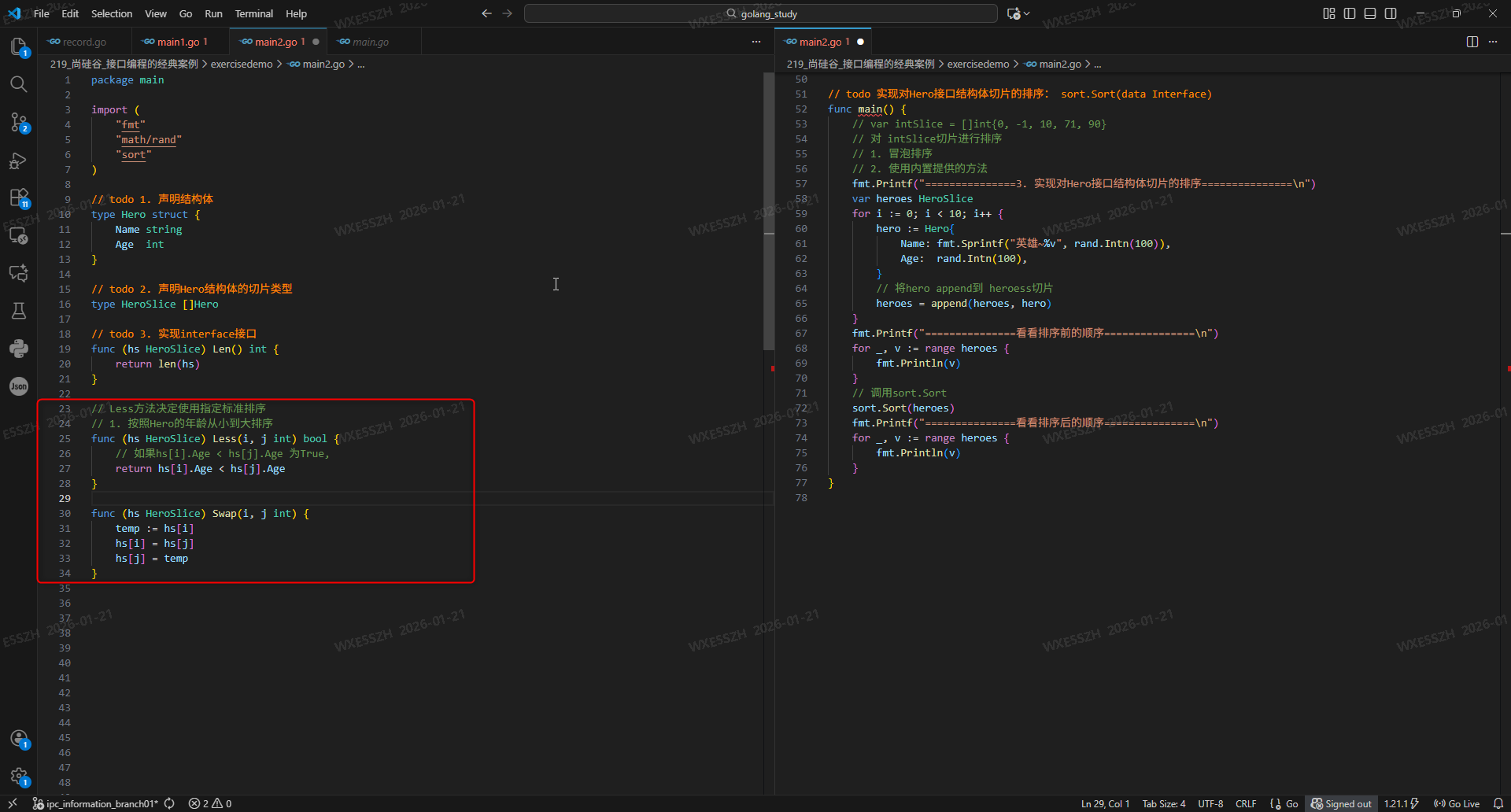This screenshot has height=812, width=1511.
Task: Open the Manage gear icon
Action: point(19,777)
